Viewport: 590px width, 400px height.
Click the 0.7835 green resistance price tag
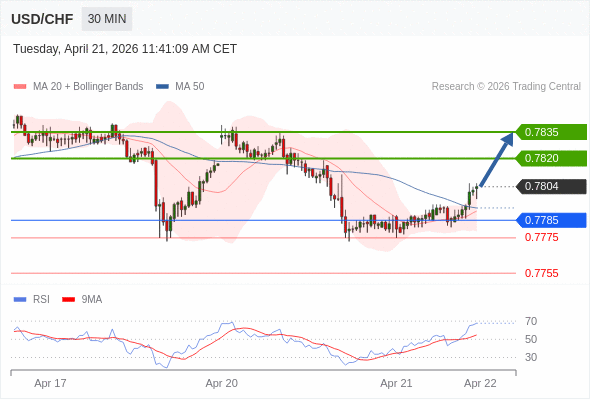(551, 132)
